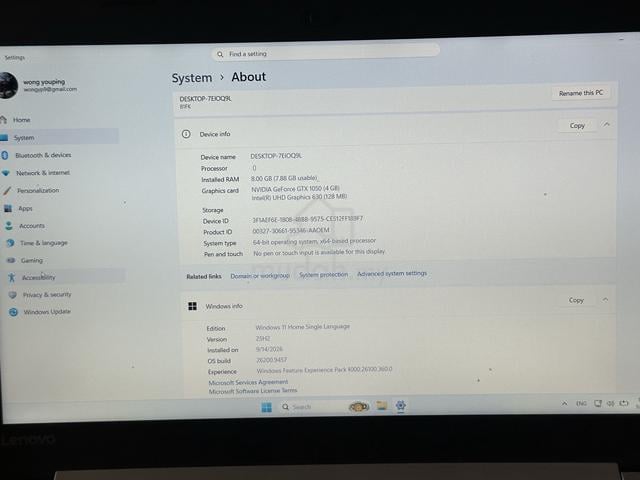Screen dimensions: 640x480
Task: Click the OS build number value
Action: (x=271, y=360)
